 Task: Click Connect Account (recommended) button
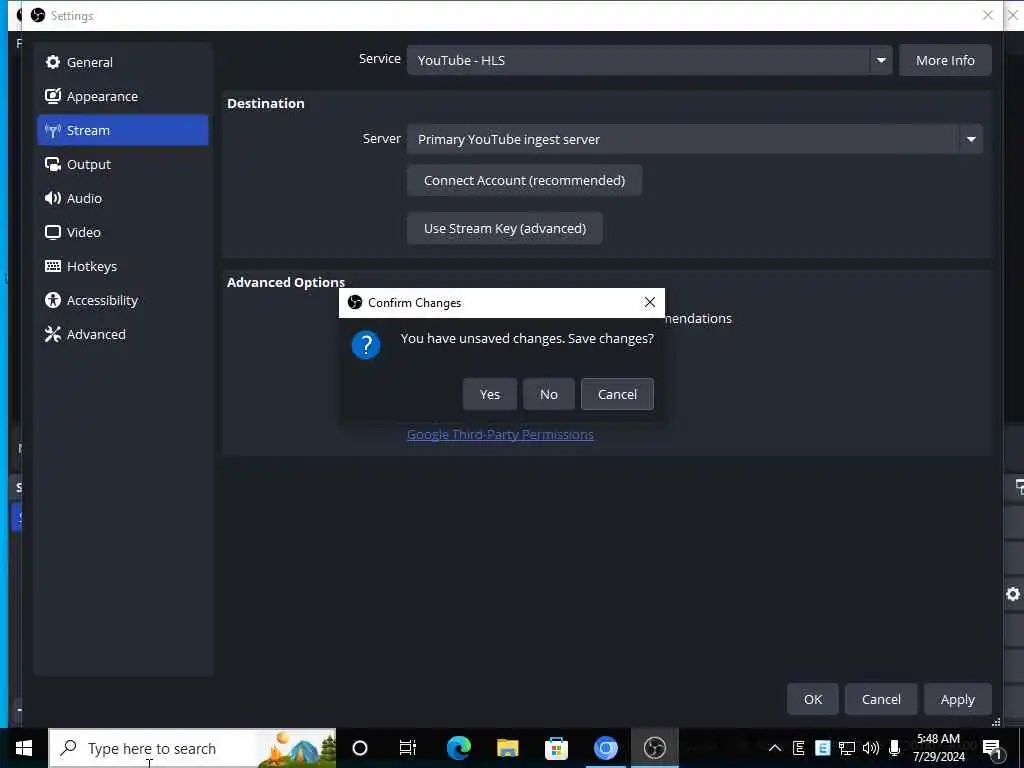tap(524, 180)
